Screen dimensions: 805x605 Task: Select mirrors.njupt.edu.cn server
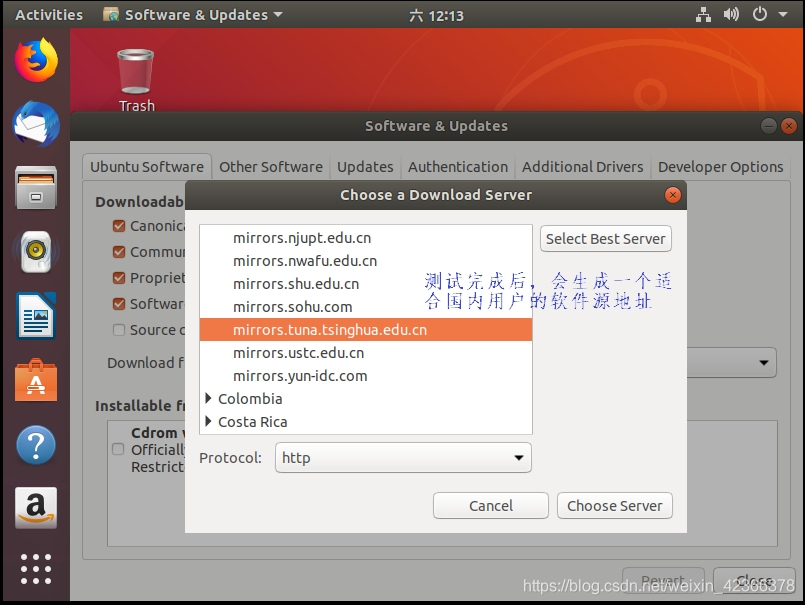(x=366, y=238)
